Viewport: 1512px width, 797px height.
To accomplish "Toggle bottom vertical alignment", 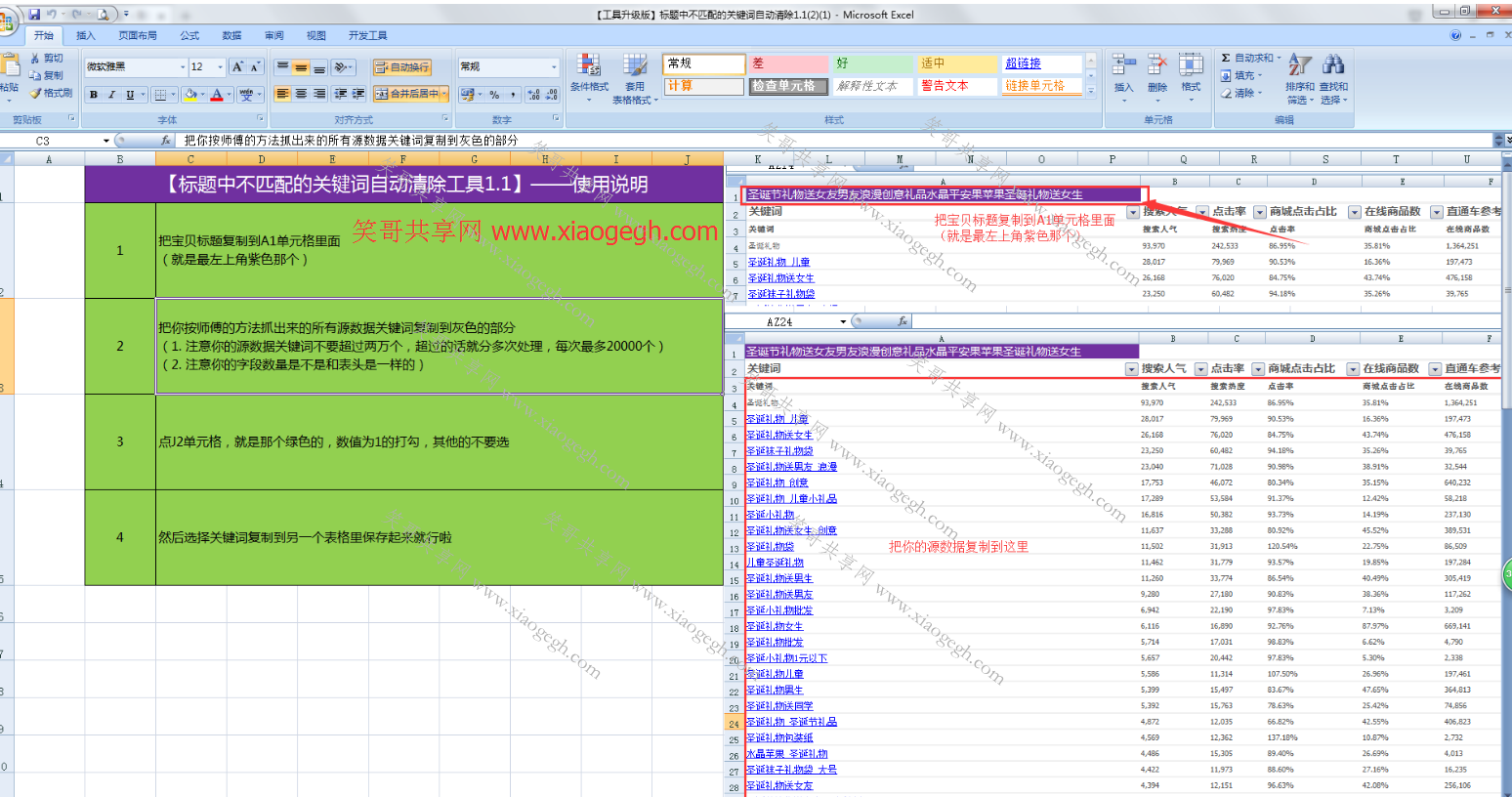I will pos(319,67).
